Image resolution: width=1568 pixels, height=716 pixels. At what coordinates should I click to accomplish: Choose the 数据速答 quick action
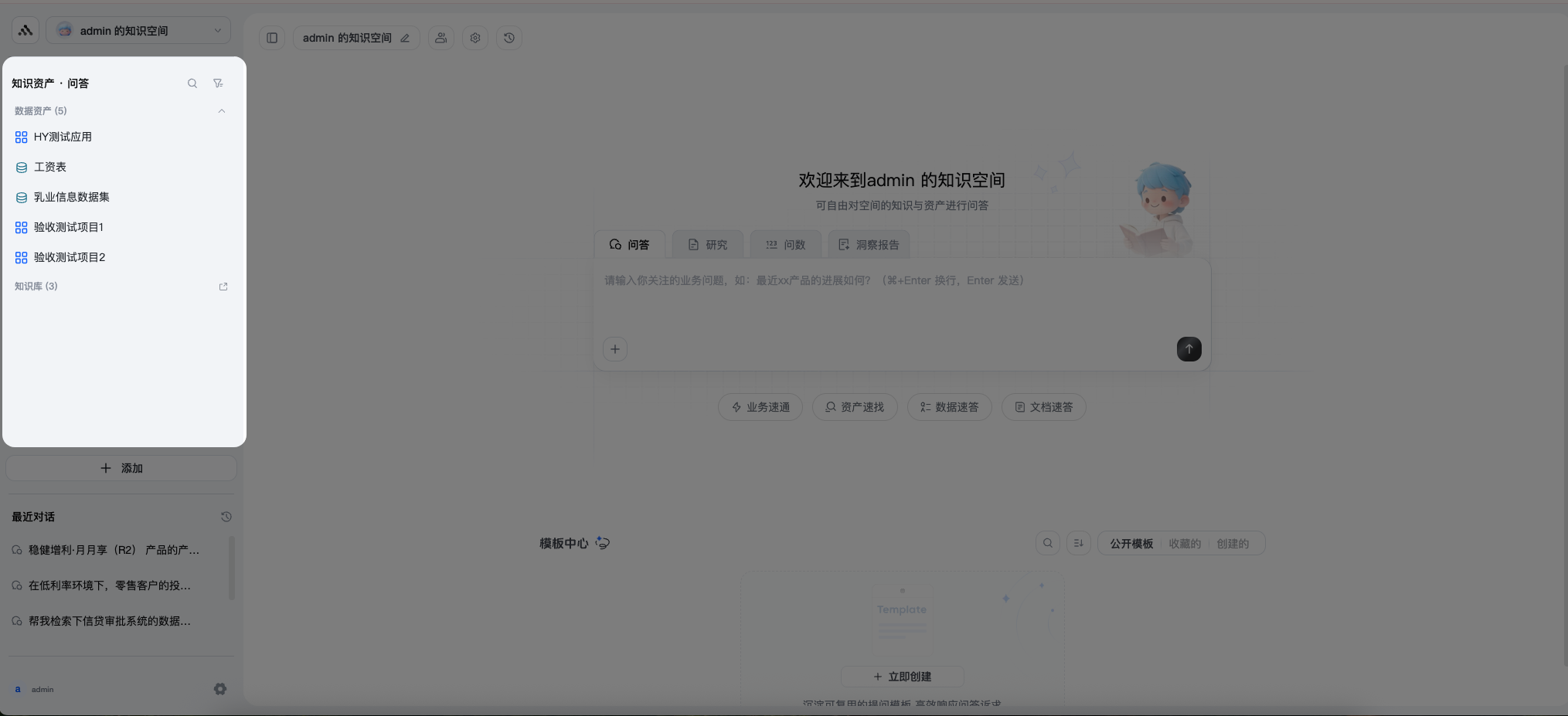[950, 407]
